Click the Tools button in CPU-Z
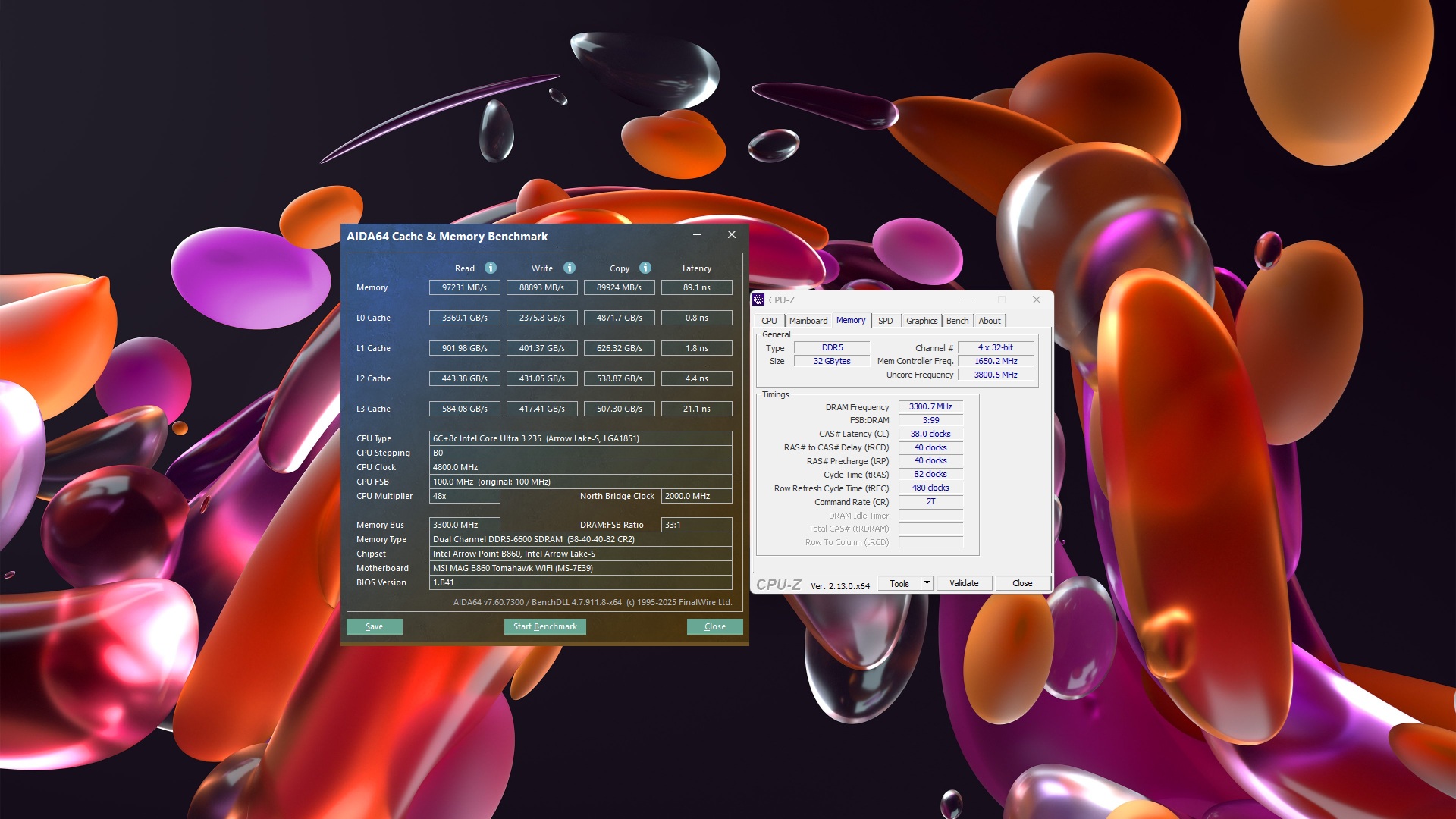 coord(899,583)
